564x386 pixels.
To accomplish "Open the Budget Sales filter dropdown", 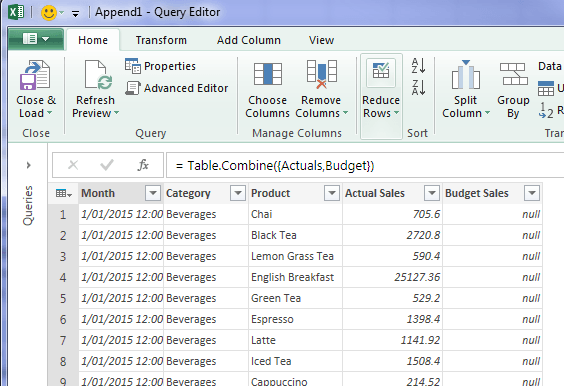I will tap(532, 193).
